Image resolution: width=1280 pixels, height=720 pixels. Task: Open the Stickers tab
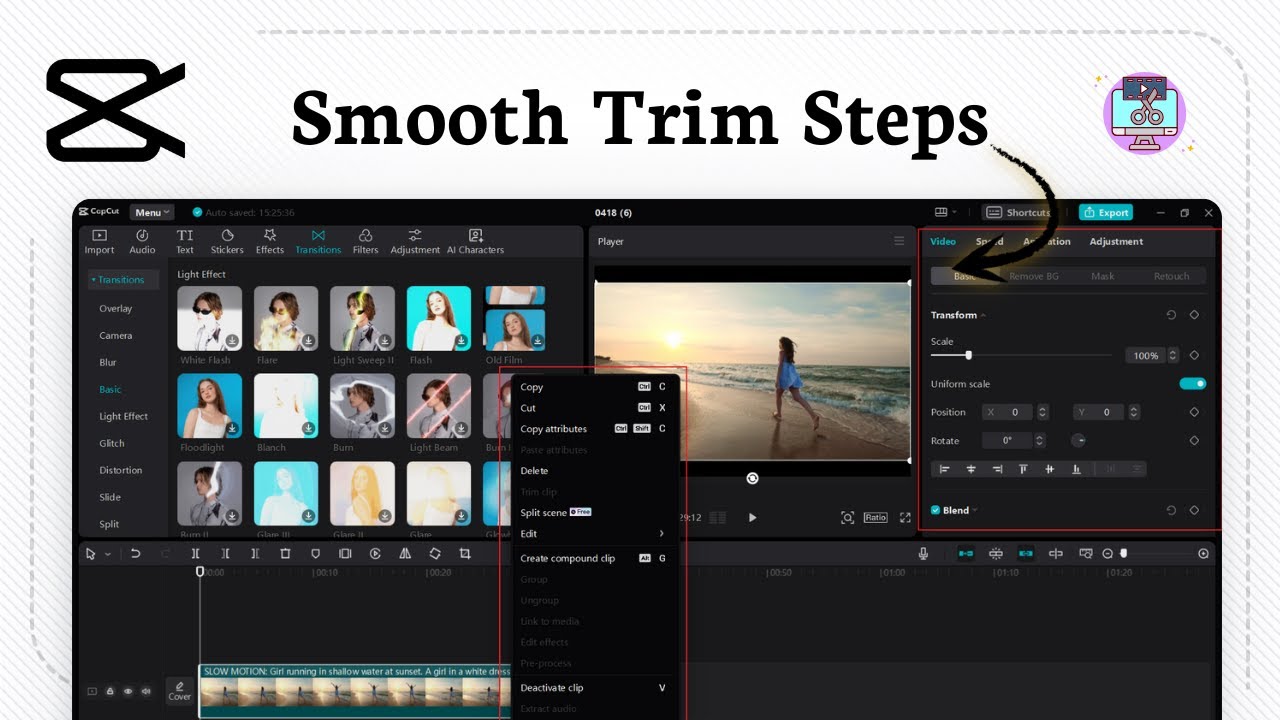coord(227,242)
